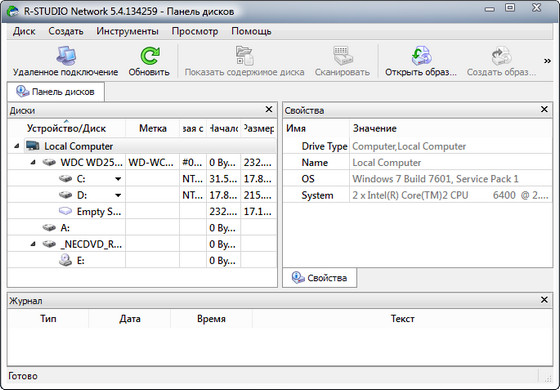Open the Диск menu

tap(24, 31)
